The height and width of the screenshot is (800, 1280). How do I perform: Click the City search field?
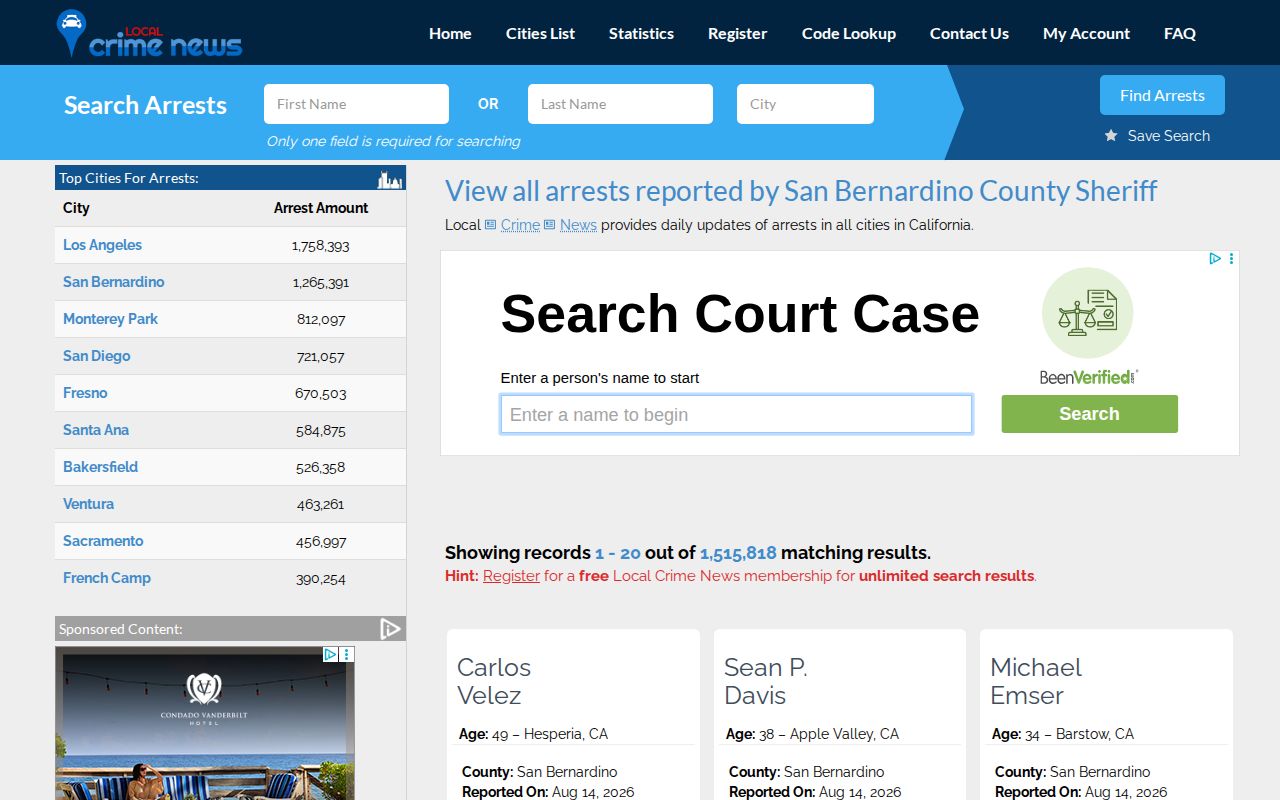click(x=805, y=104)
